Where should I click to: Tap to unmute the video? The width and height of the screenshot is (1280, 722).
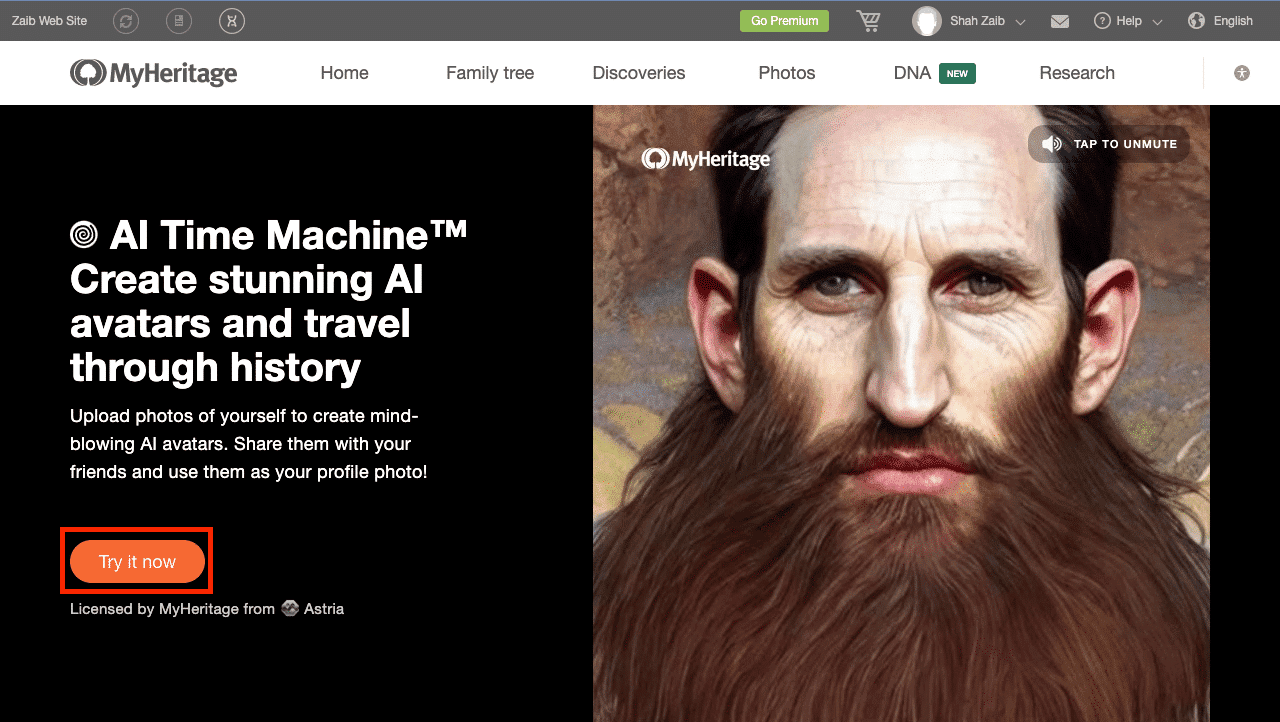[1109, 144]
